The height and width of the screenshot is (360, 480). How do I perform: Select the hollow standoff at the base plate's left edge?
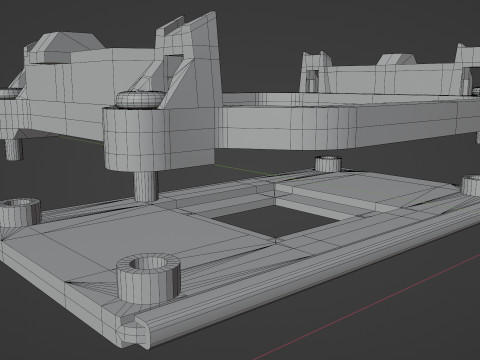pyautogui.click(x=20, y=212)
